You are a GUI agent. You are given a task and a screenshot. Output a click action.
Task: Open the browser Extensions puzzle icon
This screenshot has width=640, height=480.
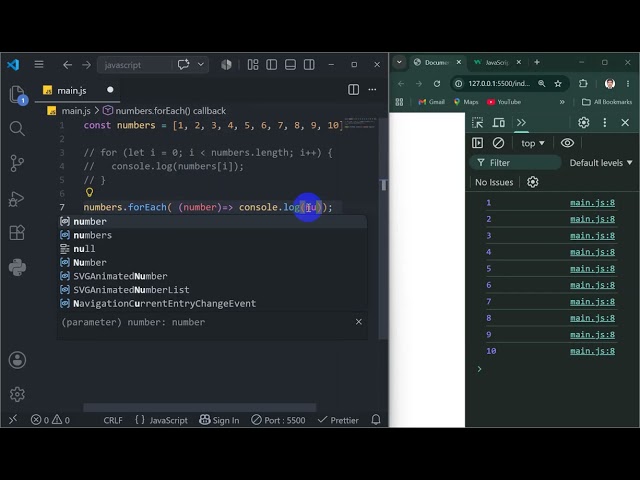[583, 84]
